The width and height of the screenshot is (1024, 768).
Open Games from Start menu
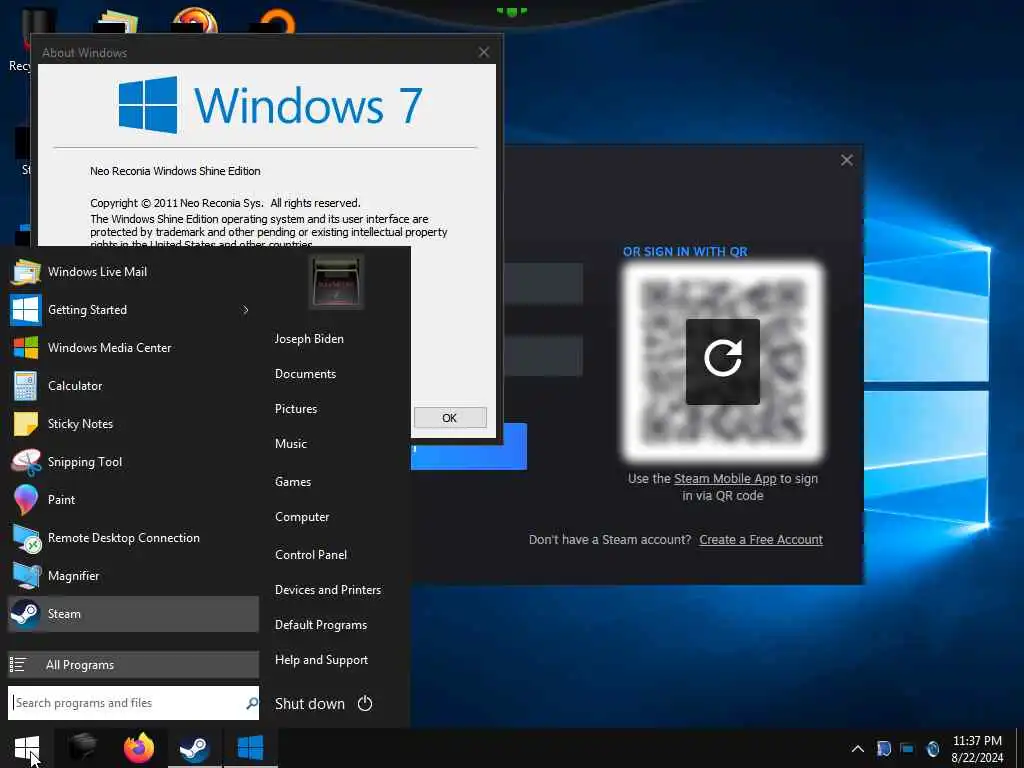(293, 482)
